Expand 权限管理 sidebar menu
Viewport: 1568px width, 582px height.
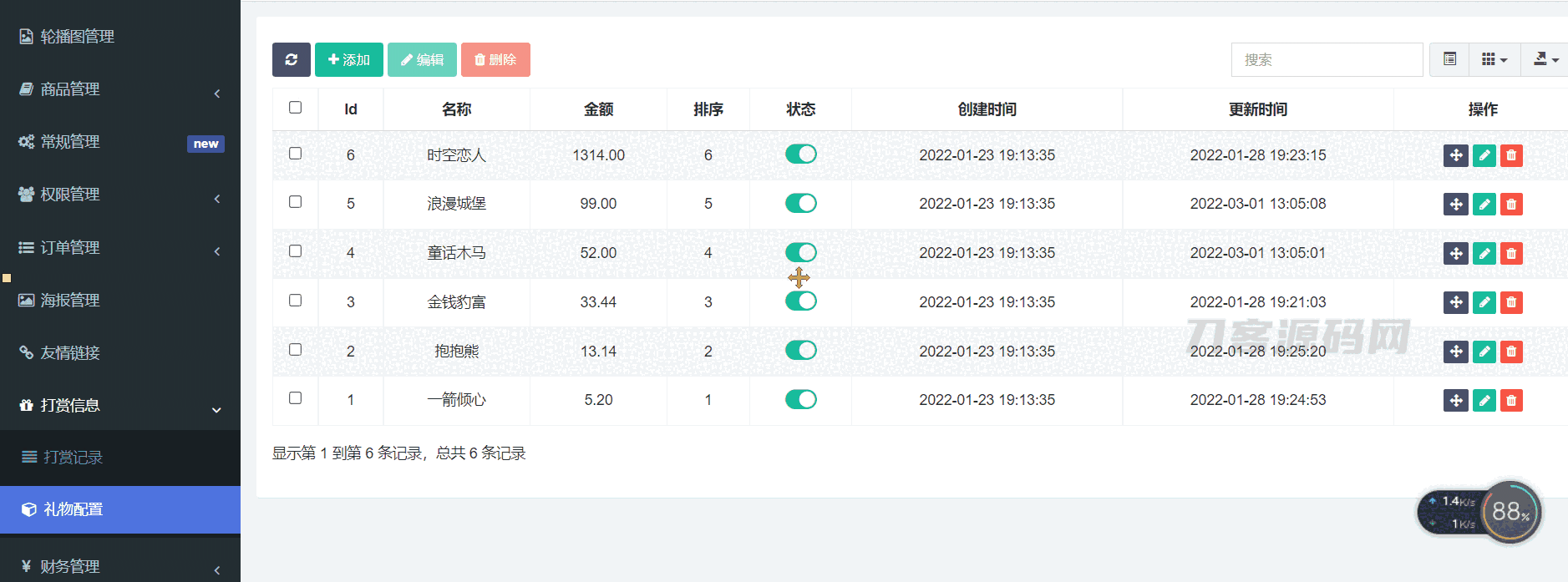tap(120, 195)
